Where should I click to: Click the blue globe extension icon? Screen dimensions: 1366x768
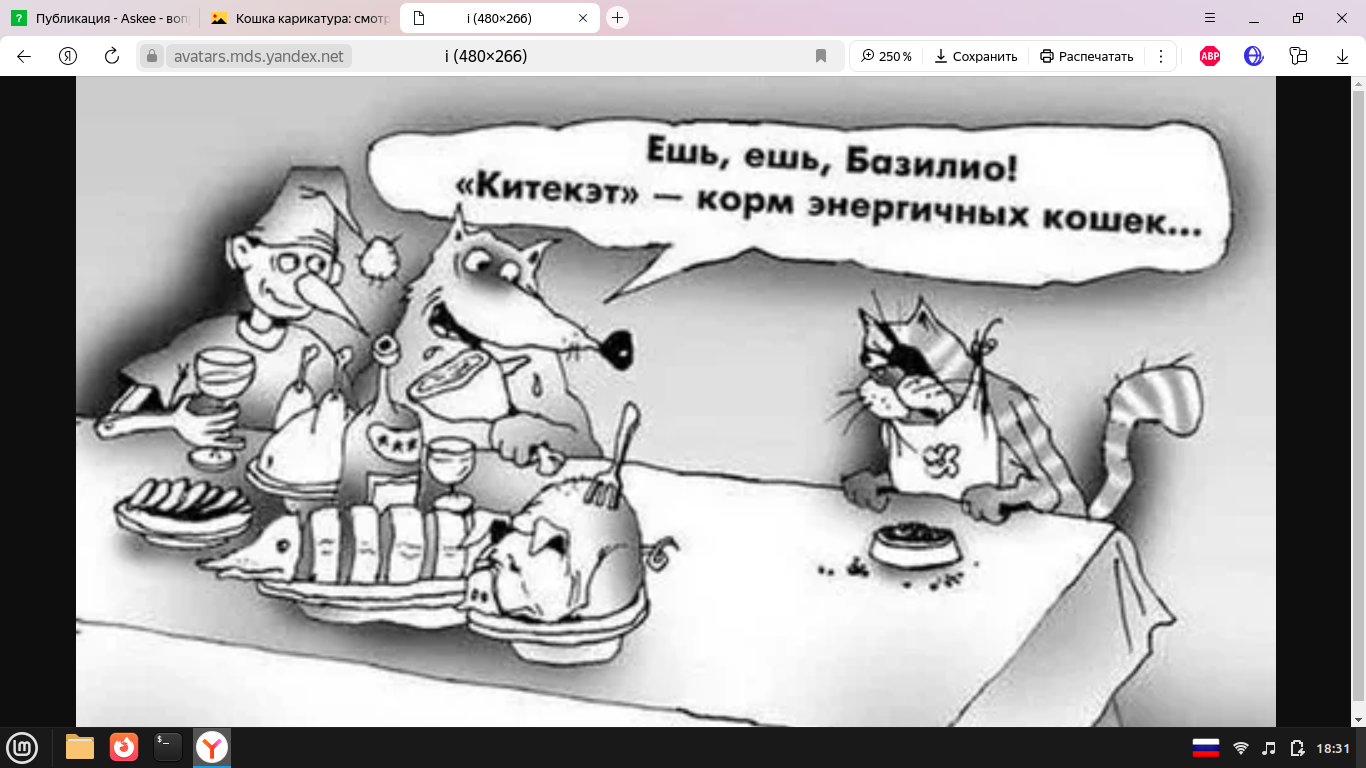[x=1254, y=56]
